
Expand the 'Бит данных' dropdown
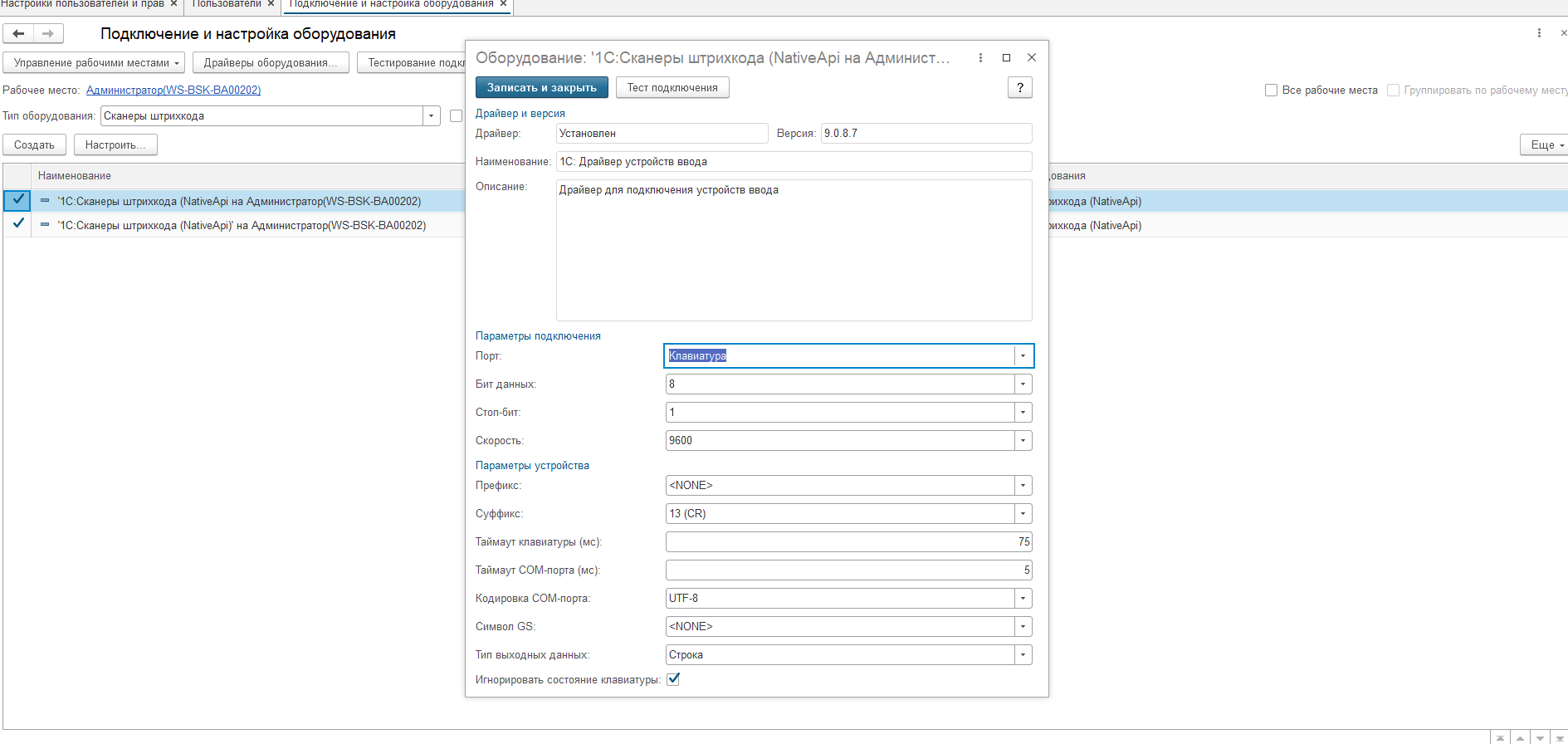(x=1023, y=384)
